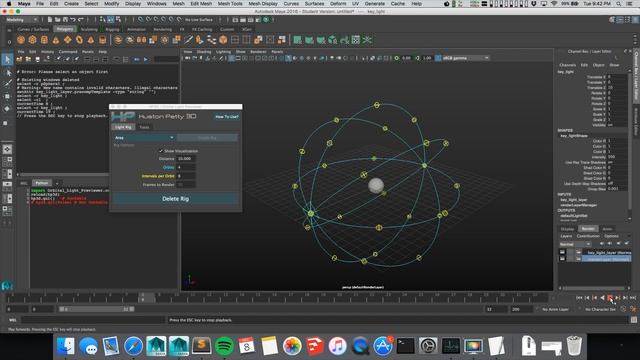Image resolution: width=640 pixels, height=360 pixels.
Task: Open the viewport Renderer menu
Action: click(x=258, y=52)
